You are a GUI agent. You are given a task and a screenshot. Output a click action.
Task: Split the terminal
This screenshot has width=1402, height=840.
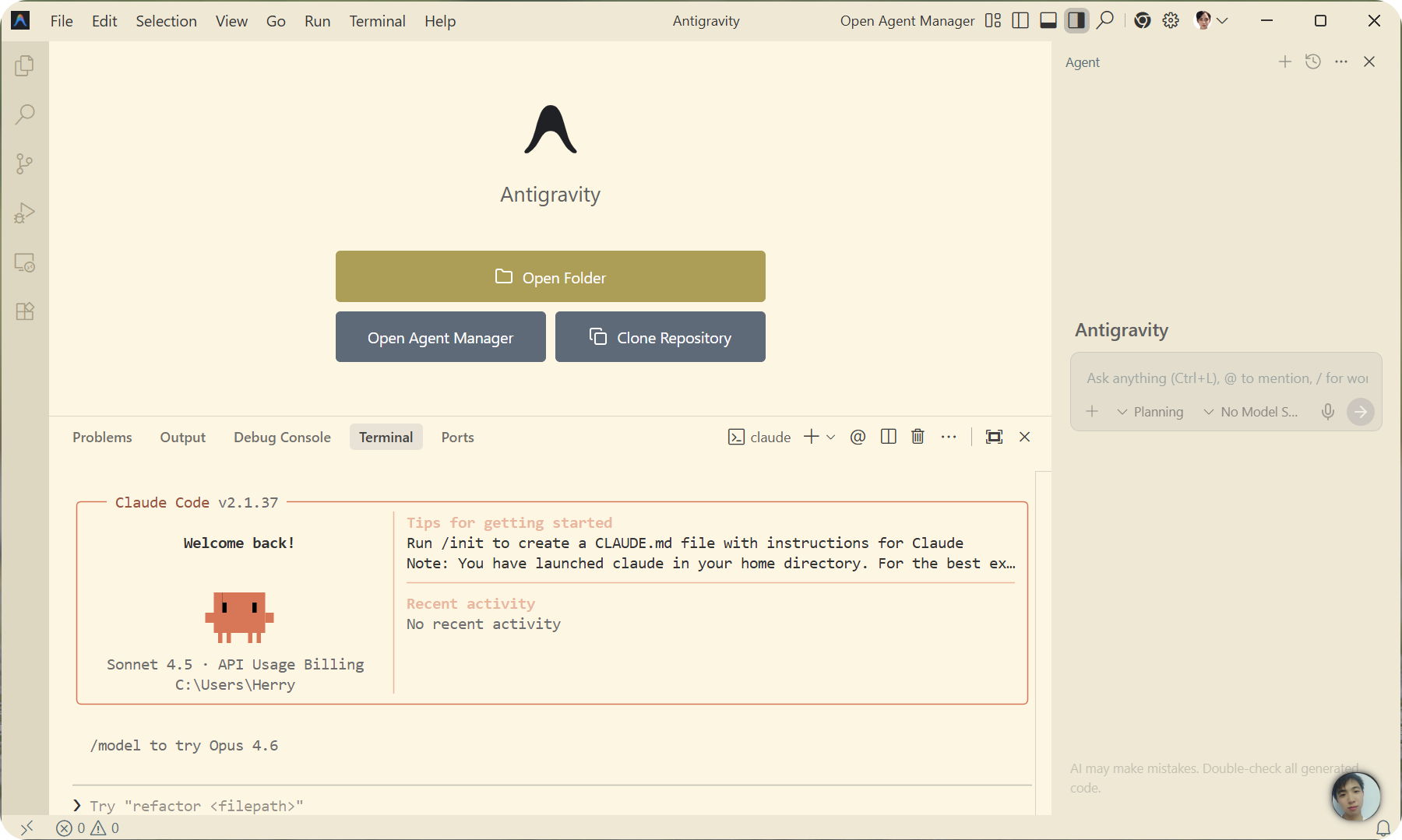pyautogui.click(x=888, y=437)
